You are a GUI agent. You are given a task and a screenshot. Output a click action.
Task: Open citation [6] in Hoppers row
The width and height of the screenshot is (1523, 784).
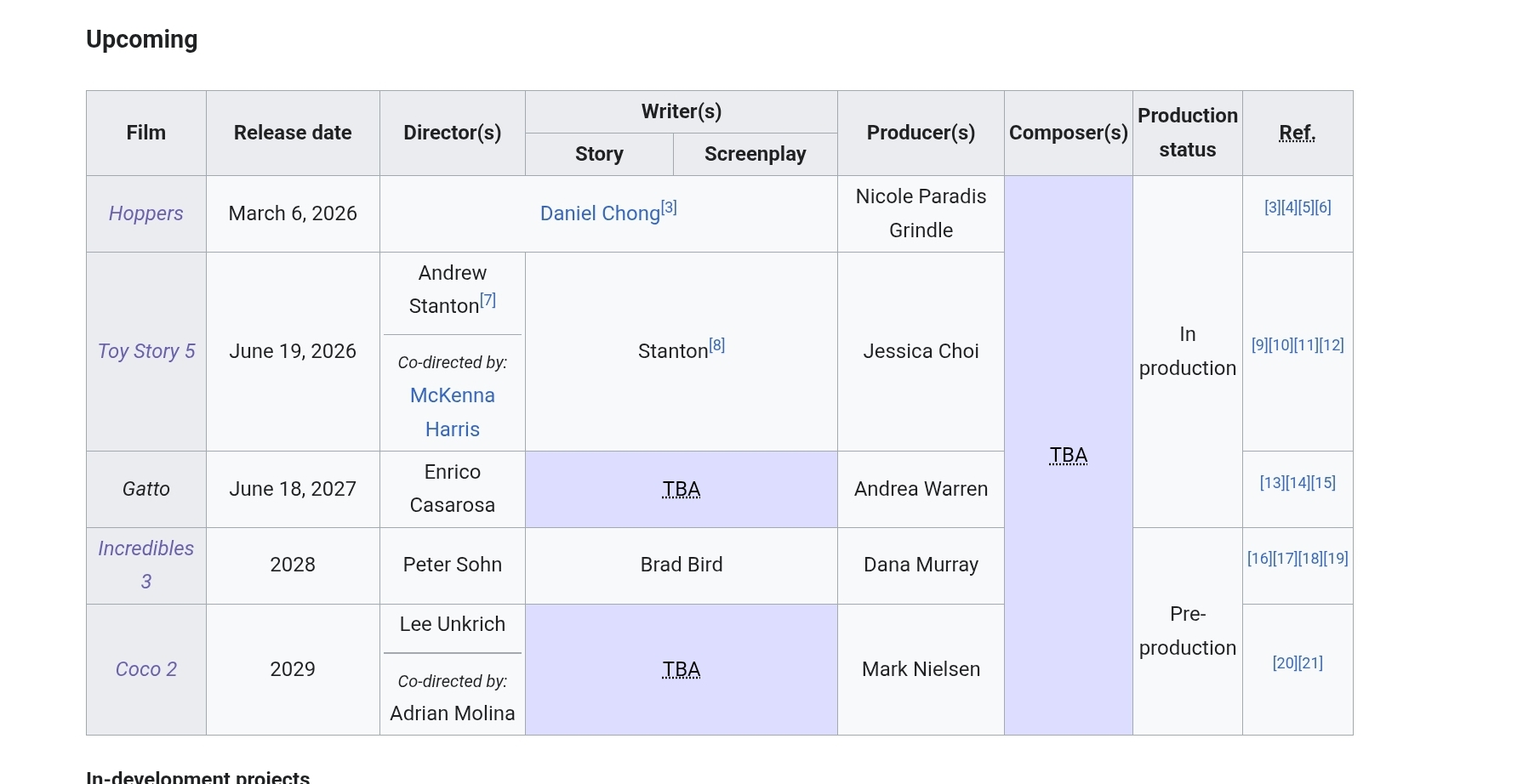pos(1323,207)
